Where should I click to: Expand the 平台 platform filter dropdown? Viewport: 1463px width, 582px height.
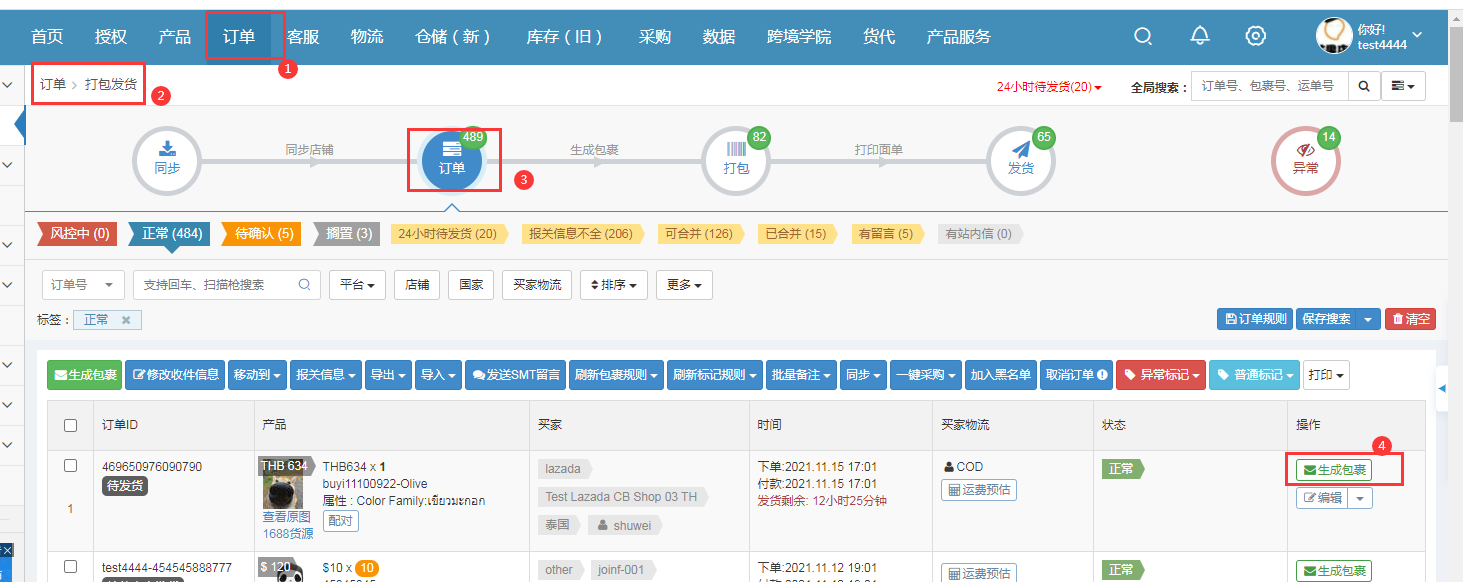[357, 285]
